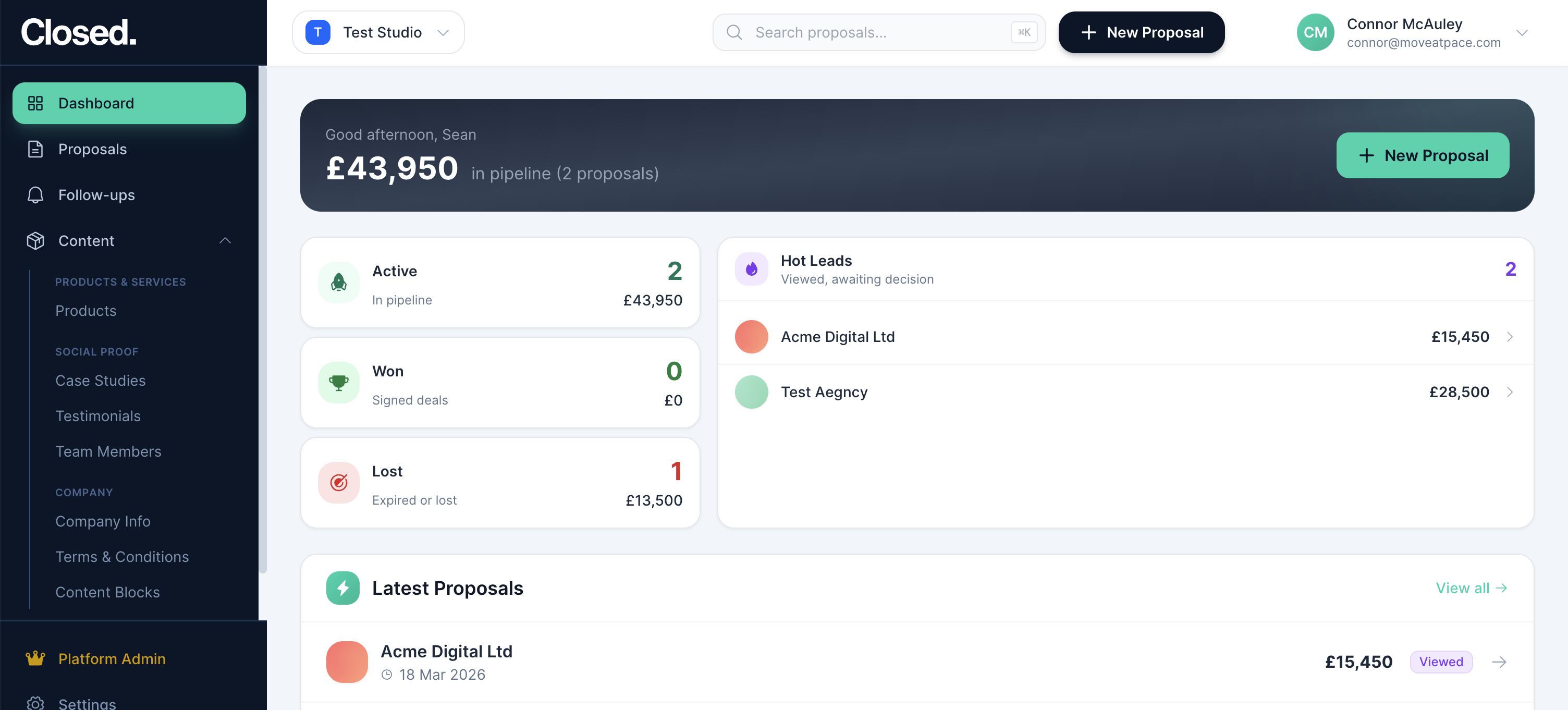
Task: Click the Content cube icon
Action: tap(35, 240)
